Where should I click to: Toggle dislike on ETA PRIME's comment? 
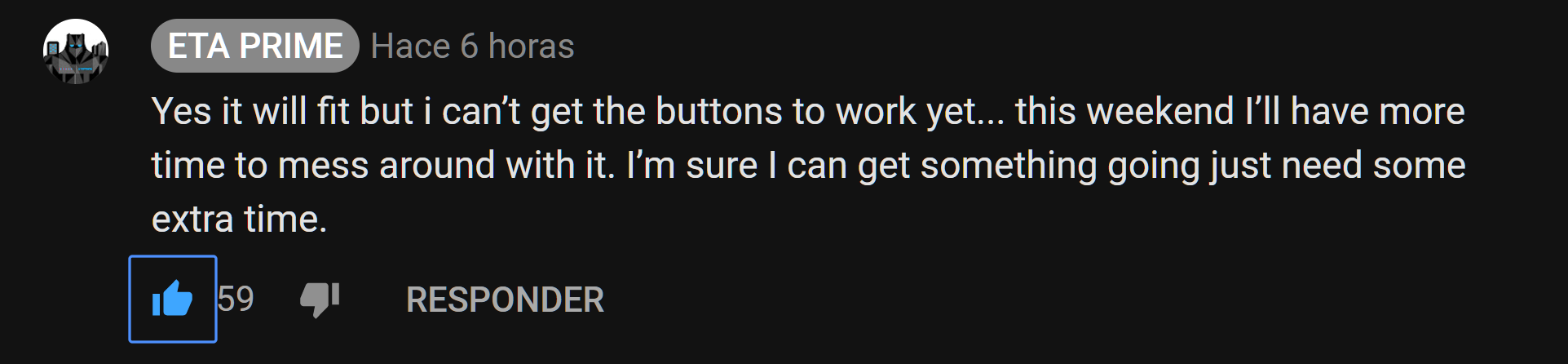[x=320, y=299]
